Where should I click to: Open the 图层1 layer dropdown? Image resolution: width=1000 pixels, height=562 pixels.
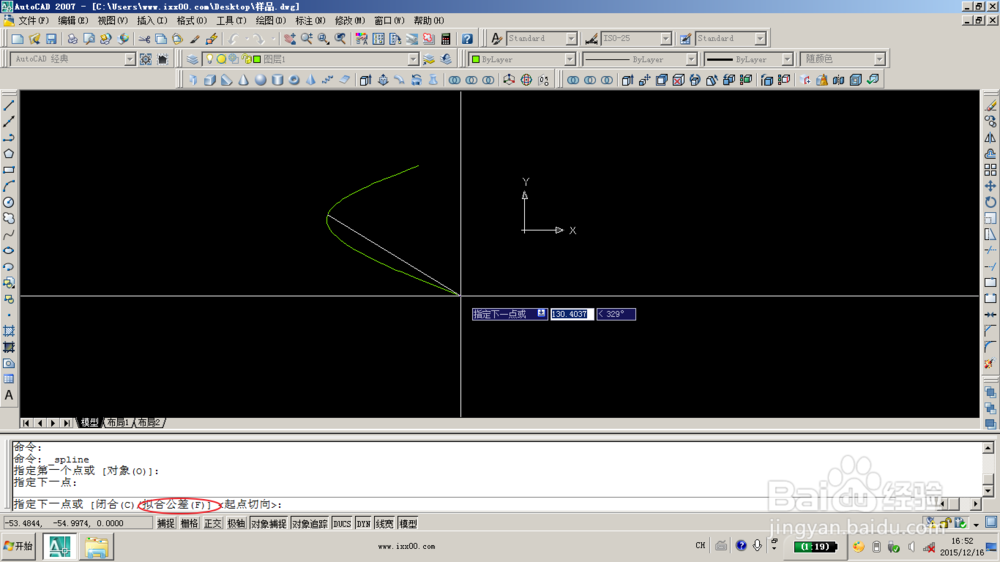[x=413, y=59]
